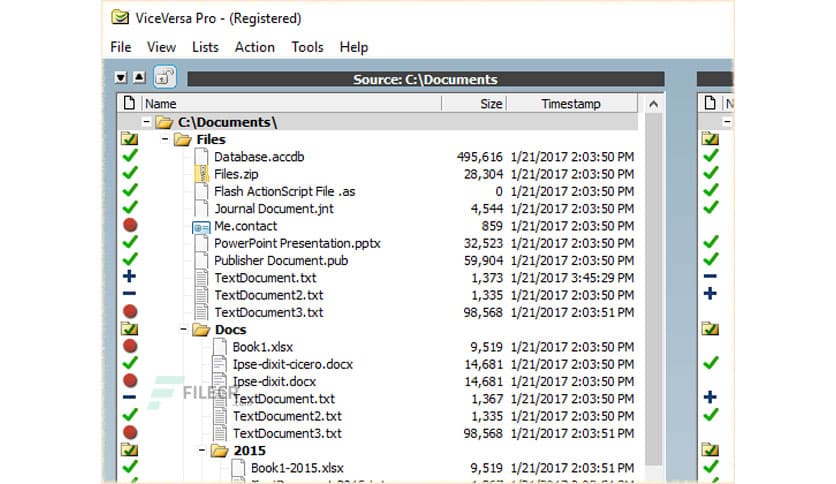836x484 pixels.
Task: Click the green checkmark beside Files.zip
Action: pos(130,173)
